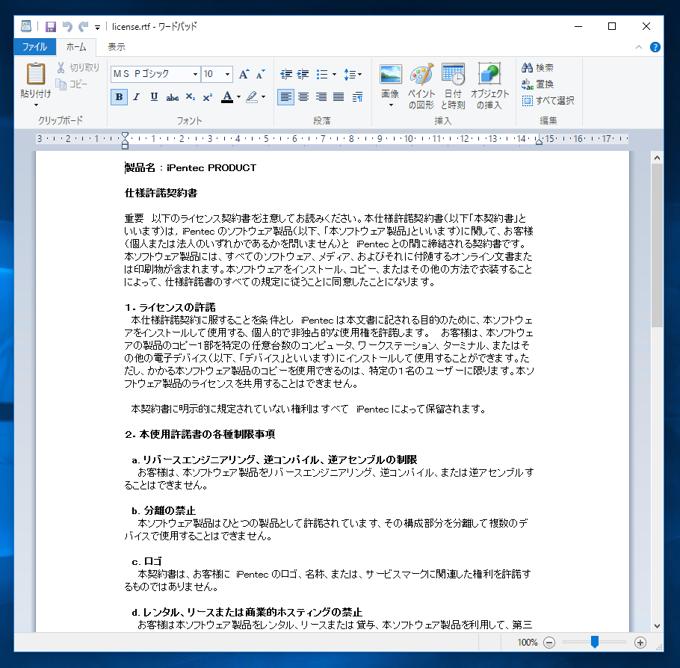Click the heading 1. ライセンスの許諾
The image size is (680, 668).
click(x=170, y=308)
